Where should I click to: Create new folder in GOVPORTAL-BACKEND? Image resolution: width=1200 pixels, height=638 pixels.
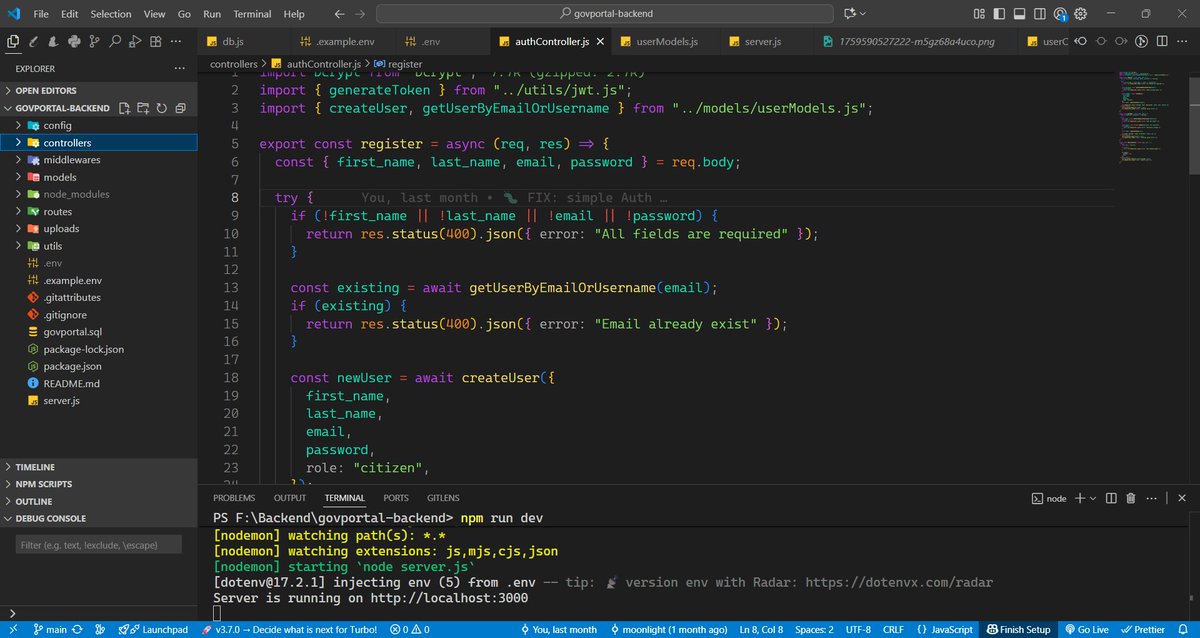[x=143, y=108]
